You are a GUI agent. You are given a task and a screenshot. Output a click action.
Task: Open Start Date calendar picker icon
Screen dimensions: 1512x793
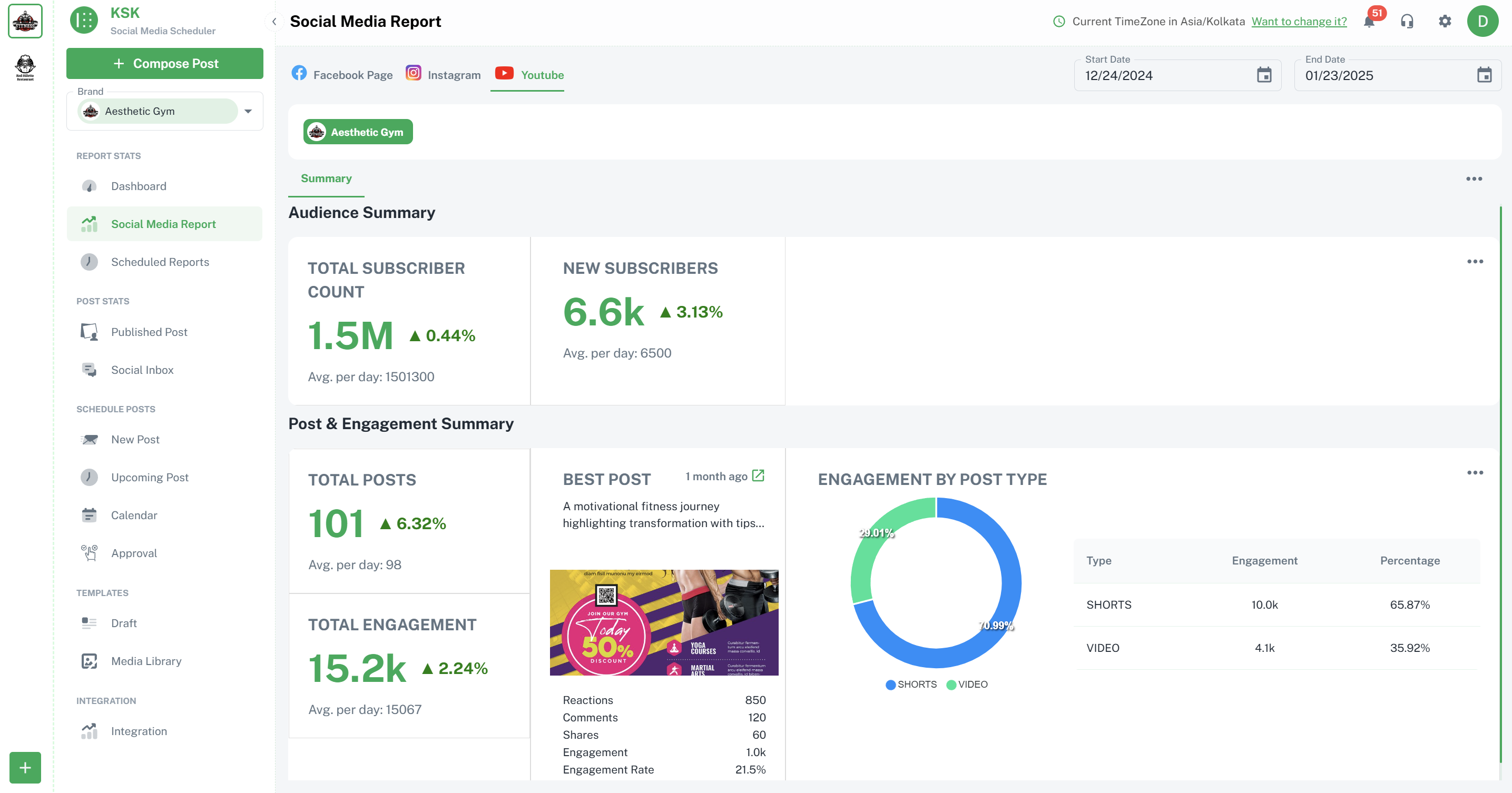click(x=1264, y=75)
